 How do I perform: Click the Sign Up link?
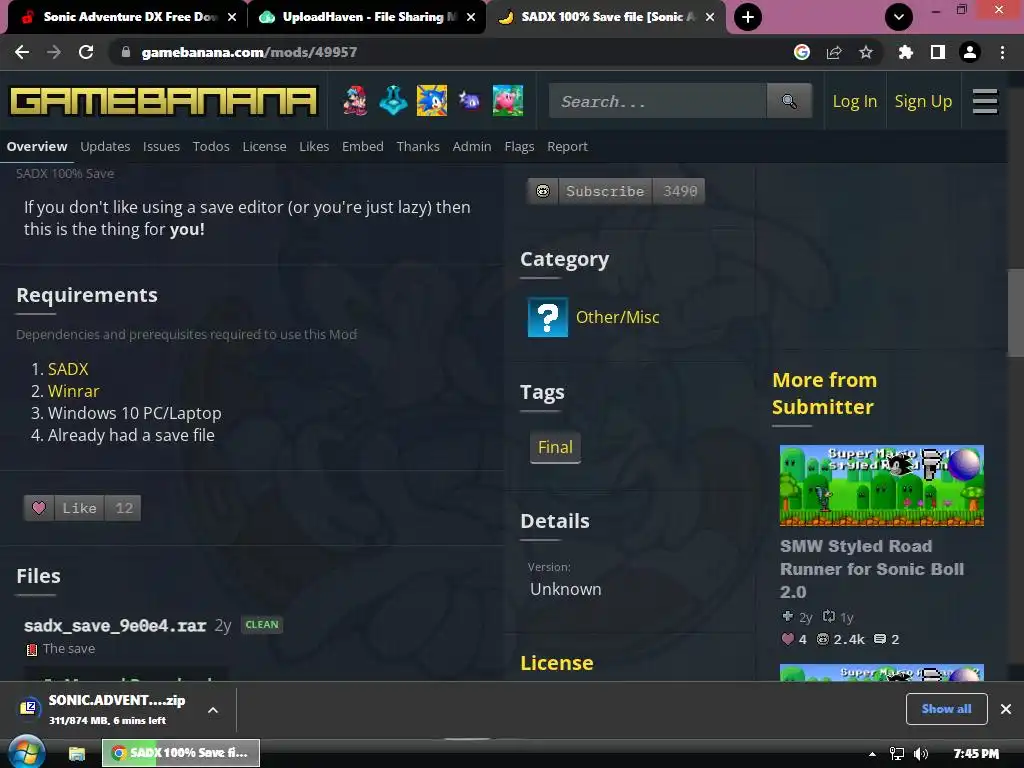(923, 101)
